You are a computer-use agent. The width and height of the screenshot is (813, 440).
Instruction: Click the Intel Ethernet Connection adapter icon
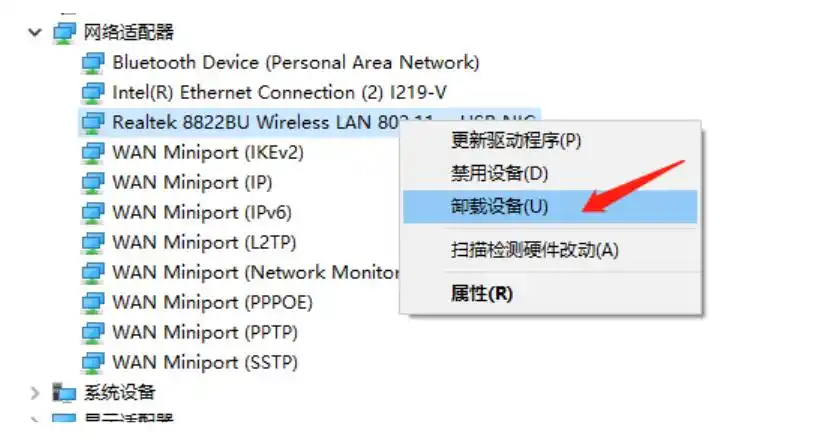pyautogui.click(x=93, y=93)
